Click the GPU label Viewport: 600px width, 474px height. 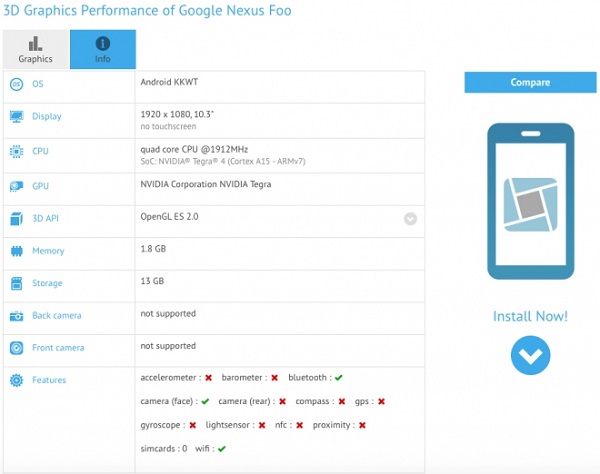coord(40,186)
